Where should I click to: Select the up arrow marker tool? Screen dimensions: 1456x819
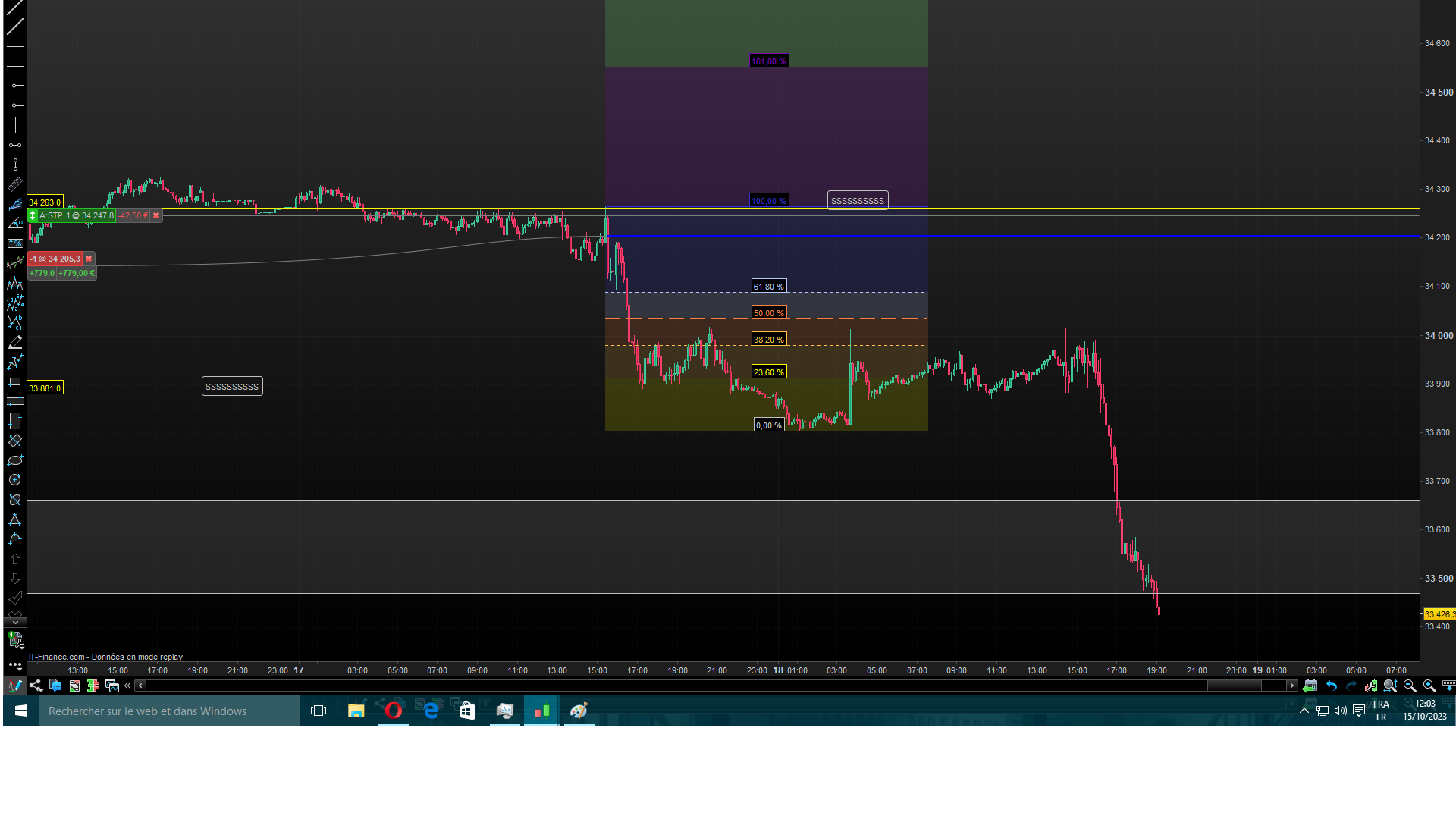(14, 559)
